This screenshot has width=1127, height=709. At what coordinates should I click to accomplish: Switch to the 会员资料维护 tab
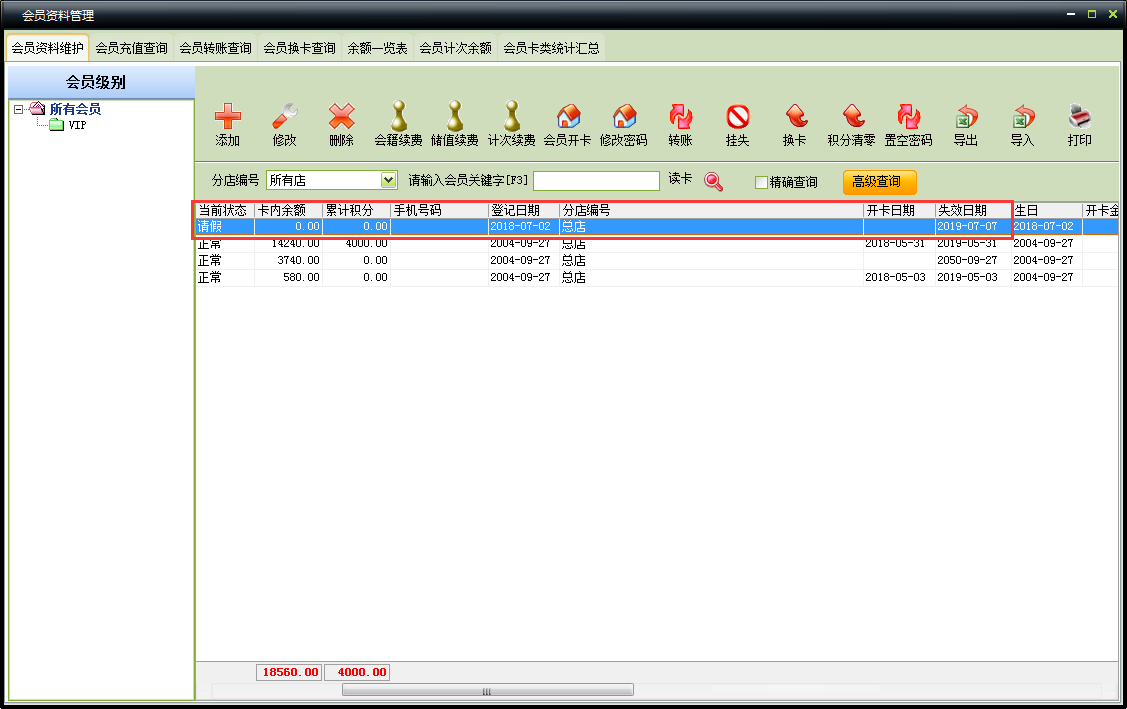click(x=47, y=48)
